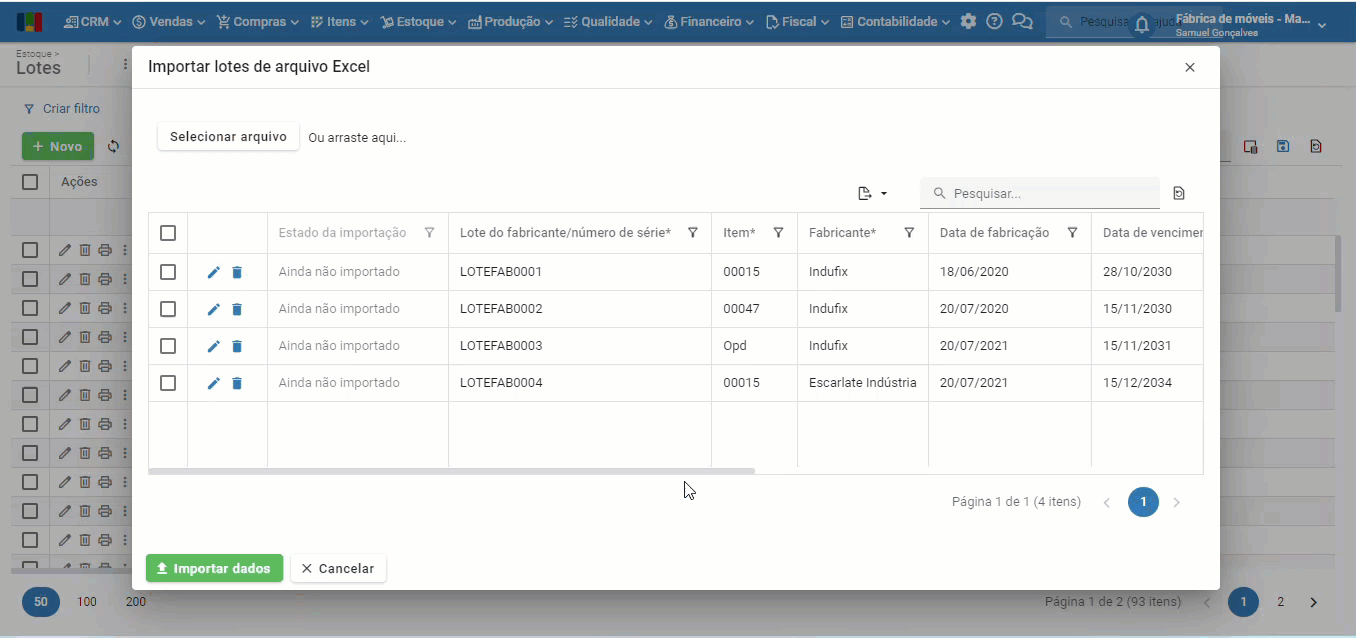1356x638 pixels.
Task: Edit the LOTEFAB0001 row with pencil icon
Action: click(213, 272)
